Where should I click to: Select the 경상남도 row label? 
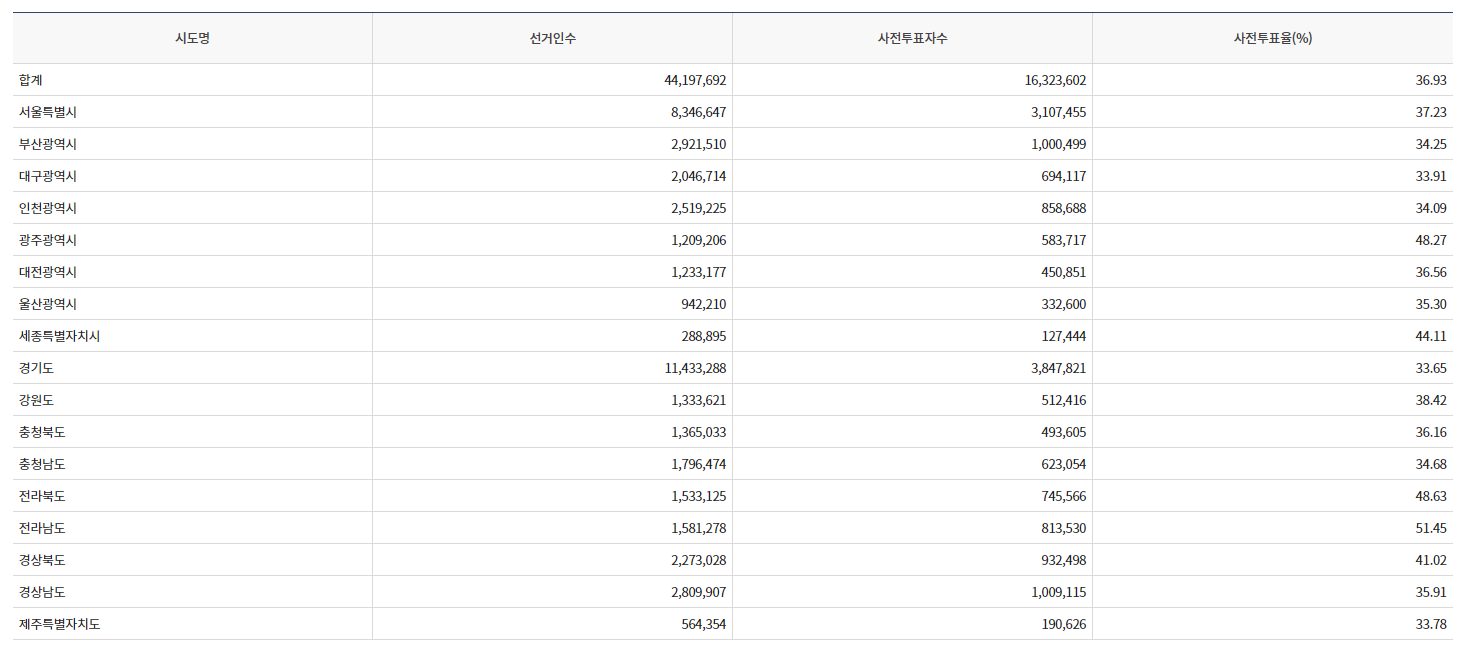[x=42, y=592]
